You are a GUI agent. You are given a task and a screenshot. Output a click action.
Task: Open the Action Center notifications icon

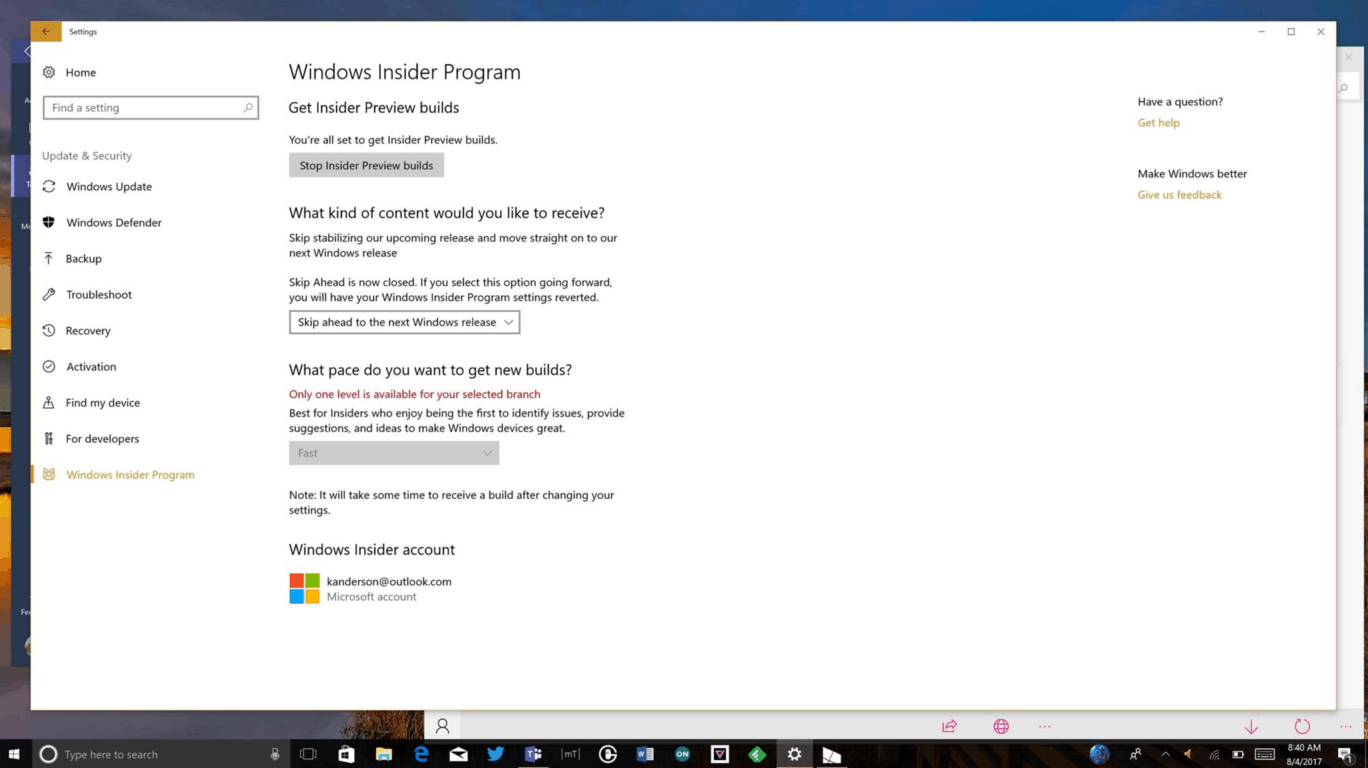point(1345,754)
